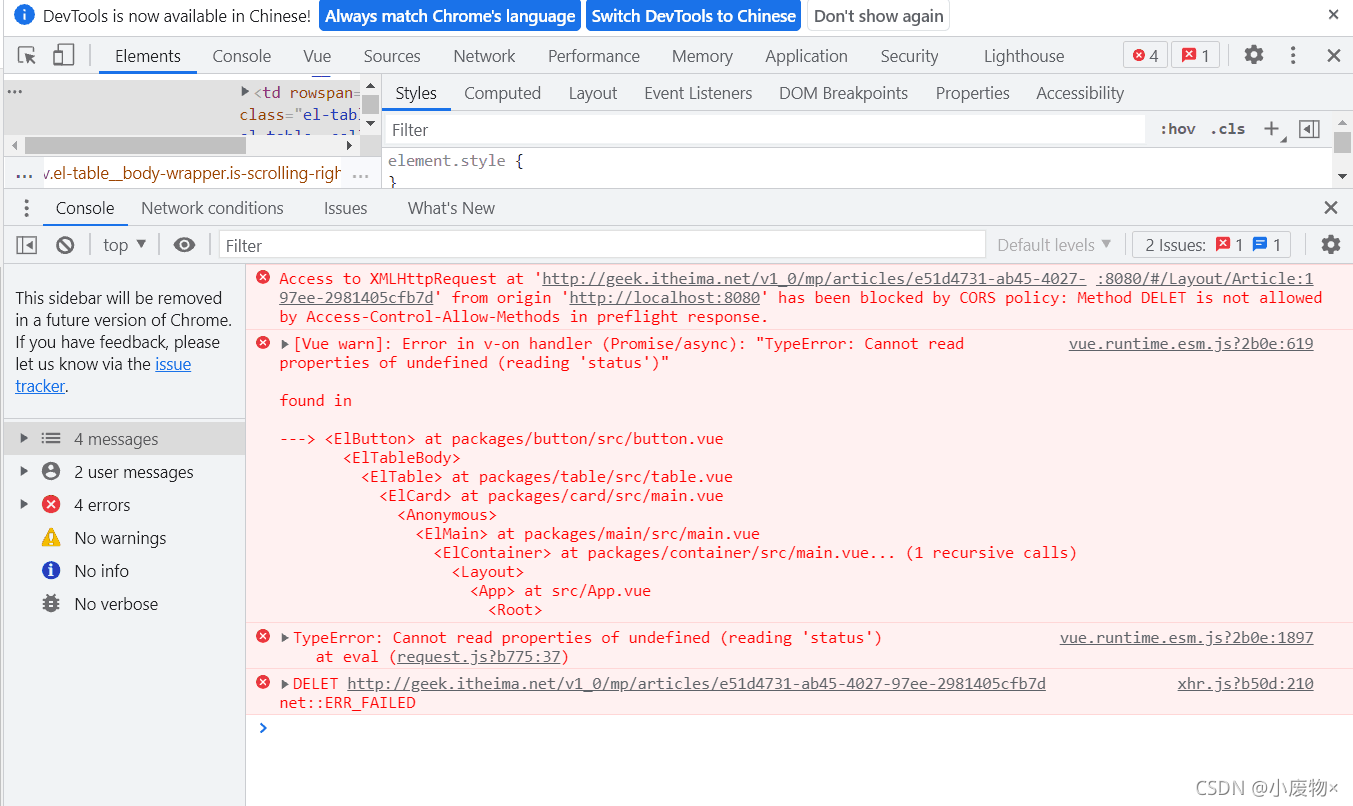
Task: Open the Network conditions drawer tab
Action: point(212,208)
